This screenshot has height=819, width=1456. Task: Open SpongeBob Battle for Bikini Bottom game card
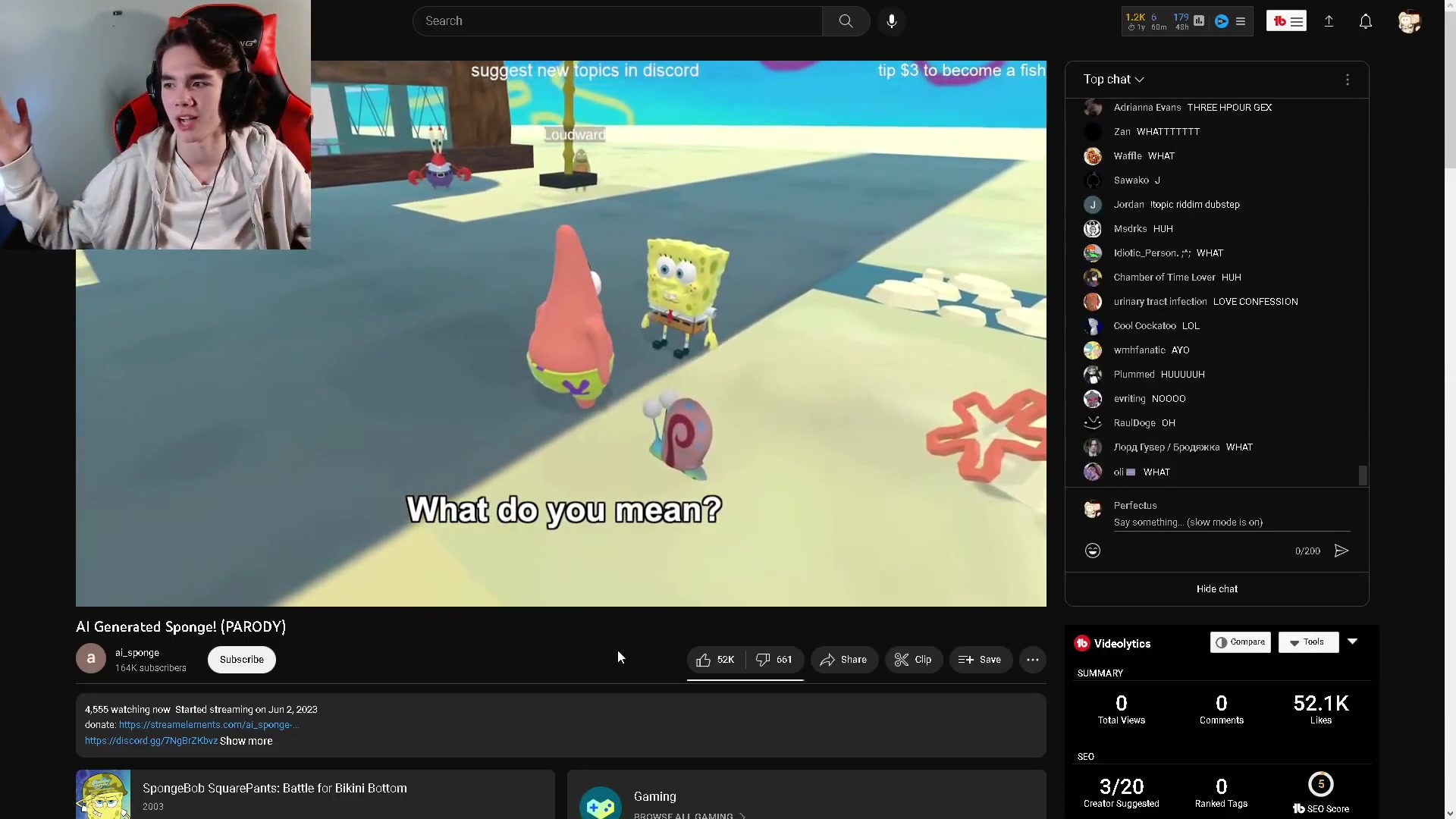(x=315, y=795)
